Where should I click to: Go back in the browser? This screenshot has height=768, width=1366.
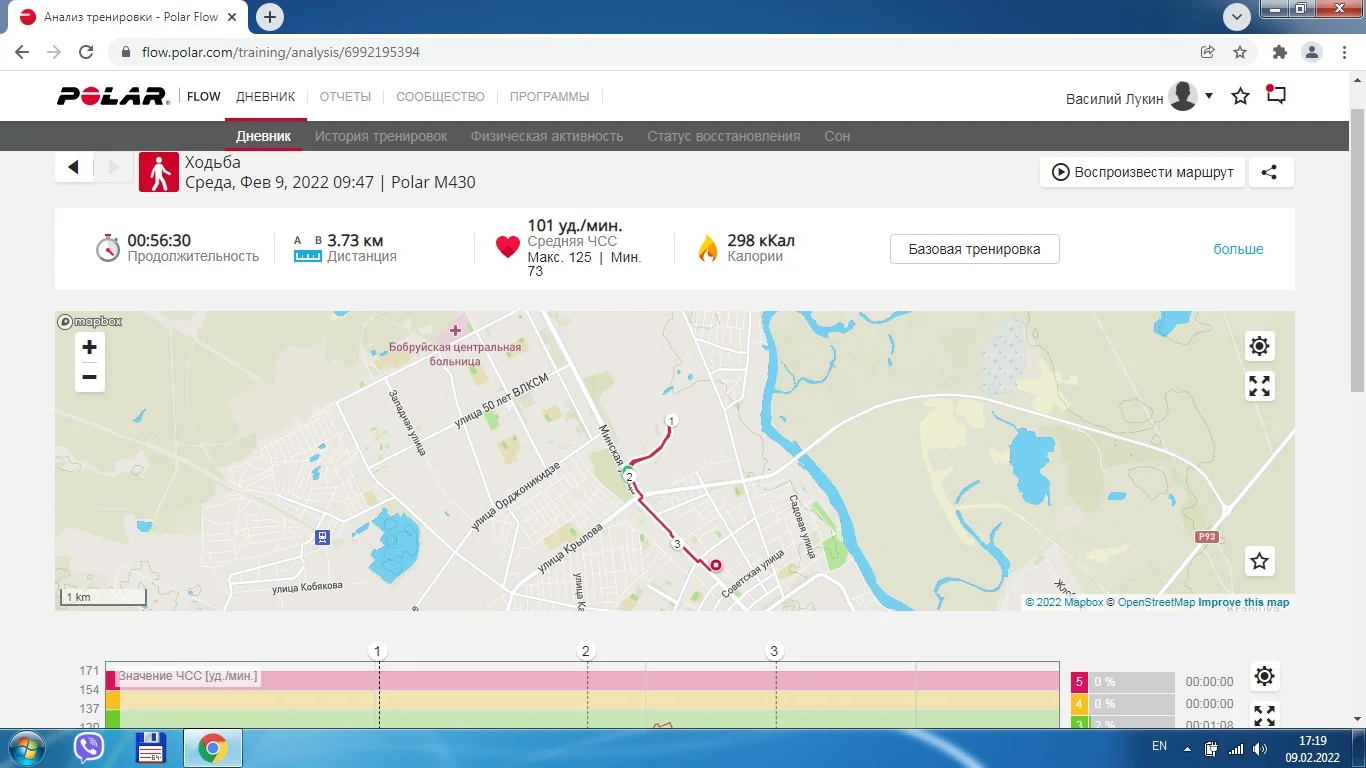tap(22, 52)
